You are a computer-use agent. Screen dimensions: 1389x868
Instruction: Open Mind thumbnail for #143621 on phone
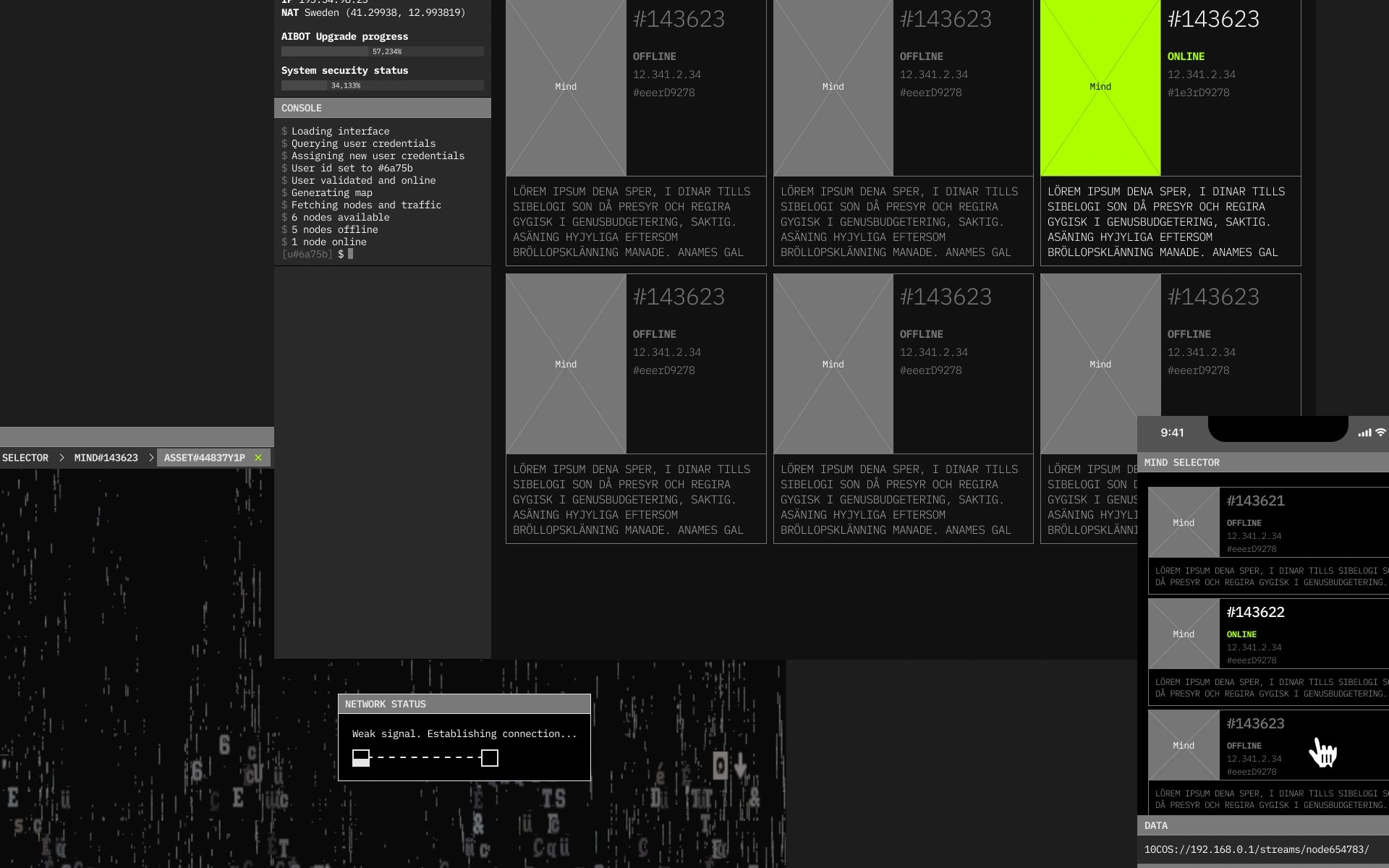click(x=1184, y=522)
